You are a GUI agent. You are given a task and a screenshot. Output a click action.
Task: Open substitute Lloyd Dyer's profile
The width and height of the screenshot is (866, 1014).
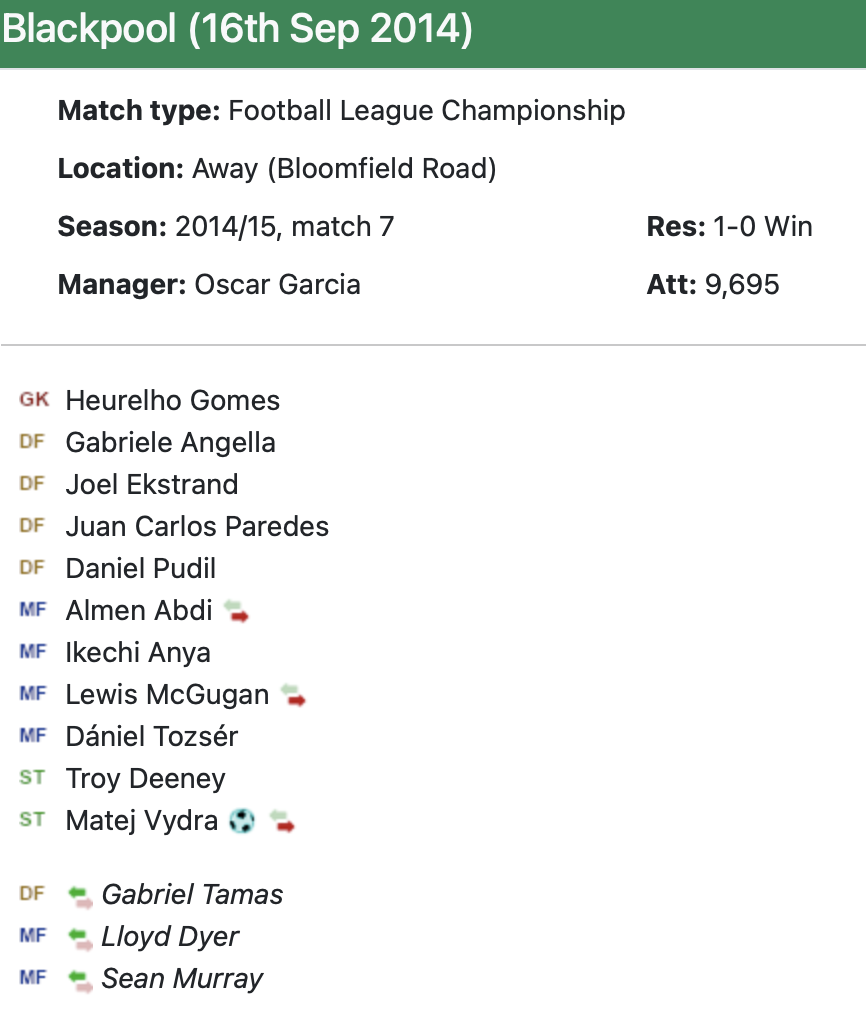click(x=170, y=937)
